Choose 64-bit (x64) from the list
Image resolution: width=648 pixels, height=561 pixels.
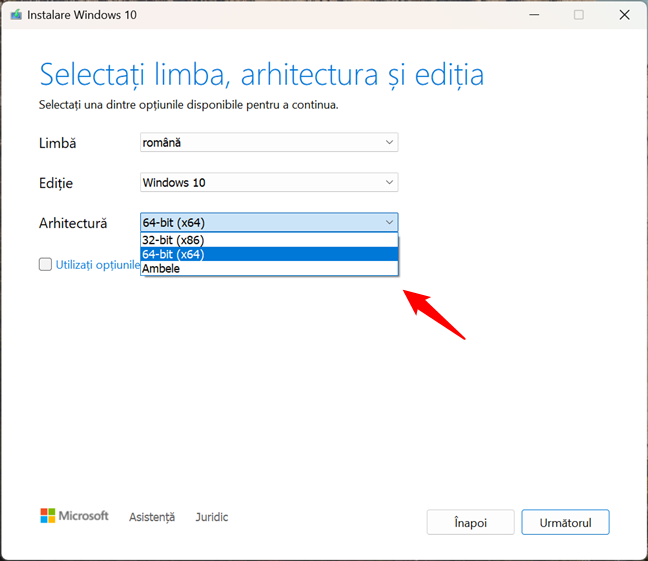(x=269, y=254)
